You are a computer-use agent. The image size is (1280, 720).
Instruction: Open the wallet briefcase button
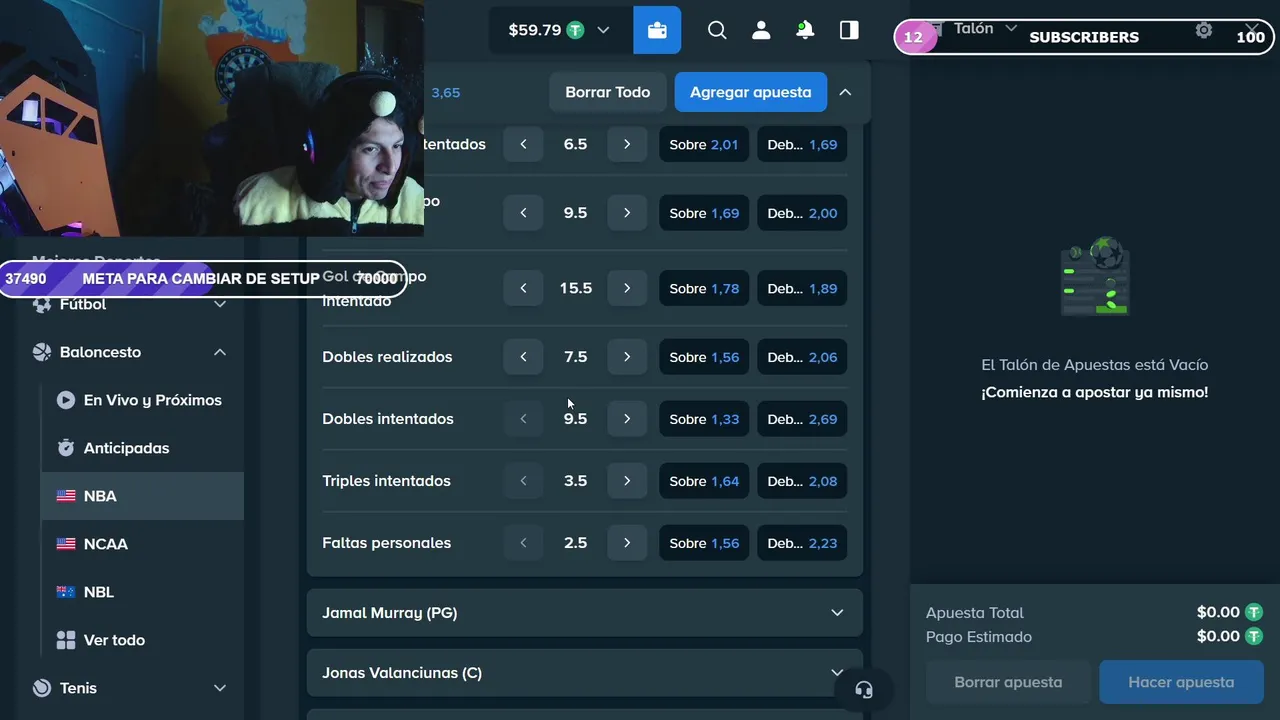coord(657,30)
